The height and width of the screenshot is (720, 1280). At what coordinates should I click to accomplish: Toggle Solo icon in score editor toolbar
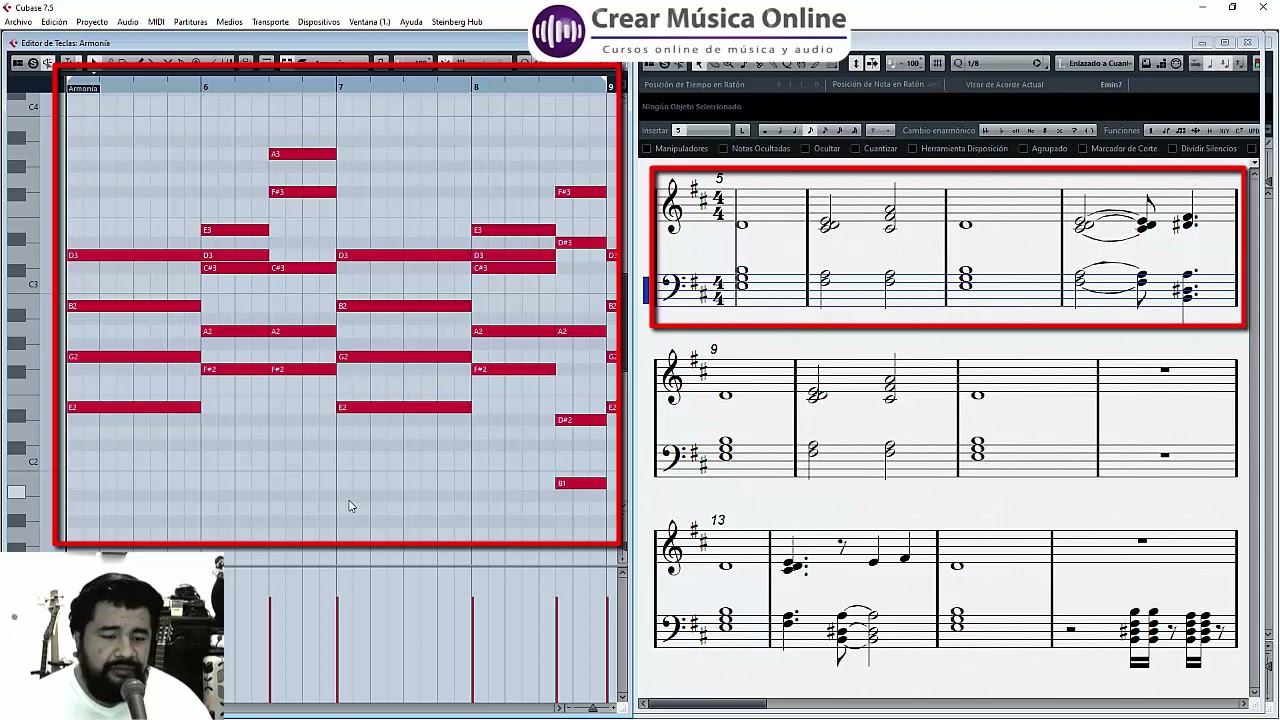664,63
